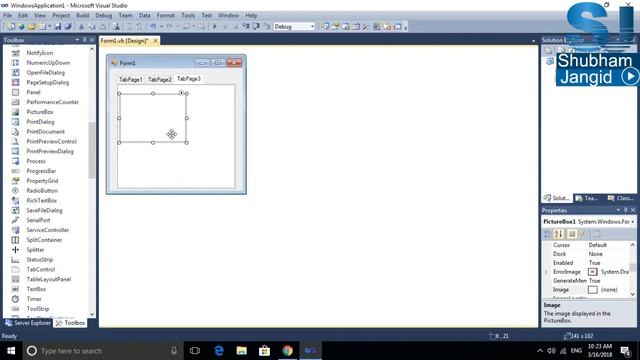640x360 pixels.
Task: Select the ProgressBar icon in Toolbox
Action: 16,171
